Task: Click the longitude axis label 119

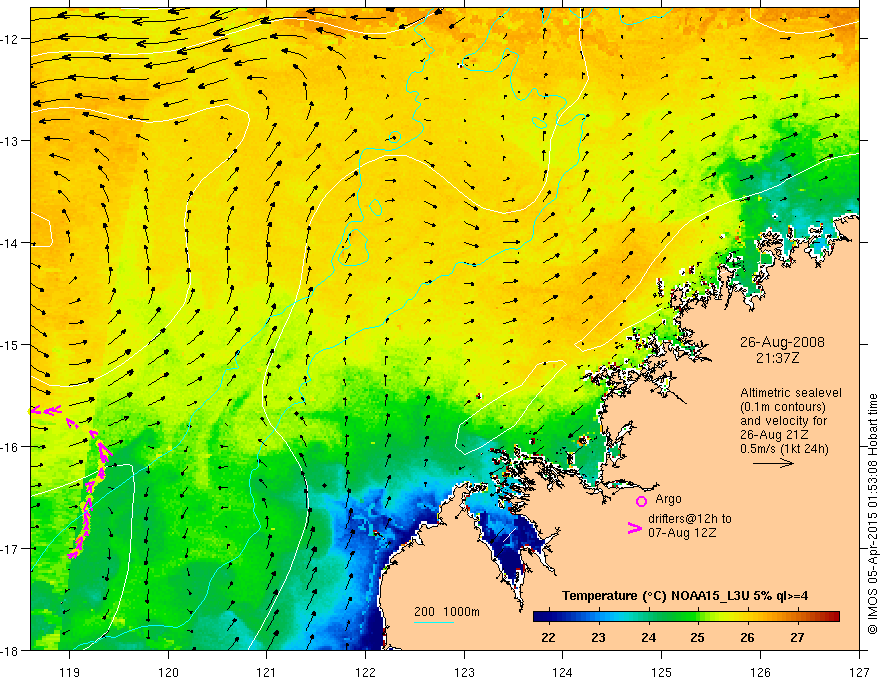Action: click(69, 672)
